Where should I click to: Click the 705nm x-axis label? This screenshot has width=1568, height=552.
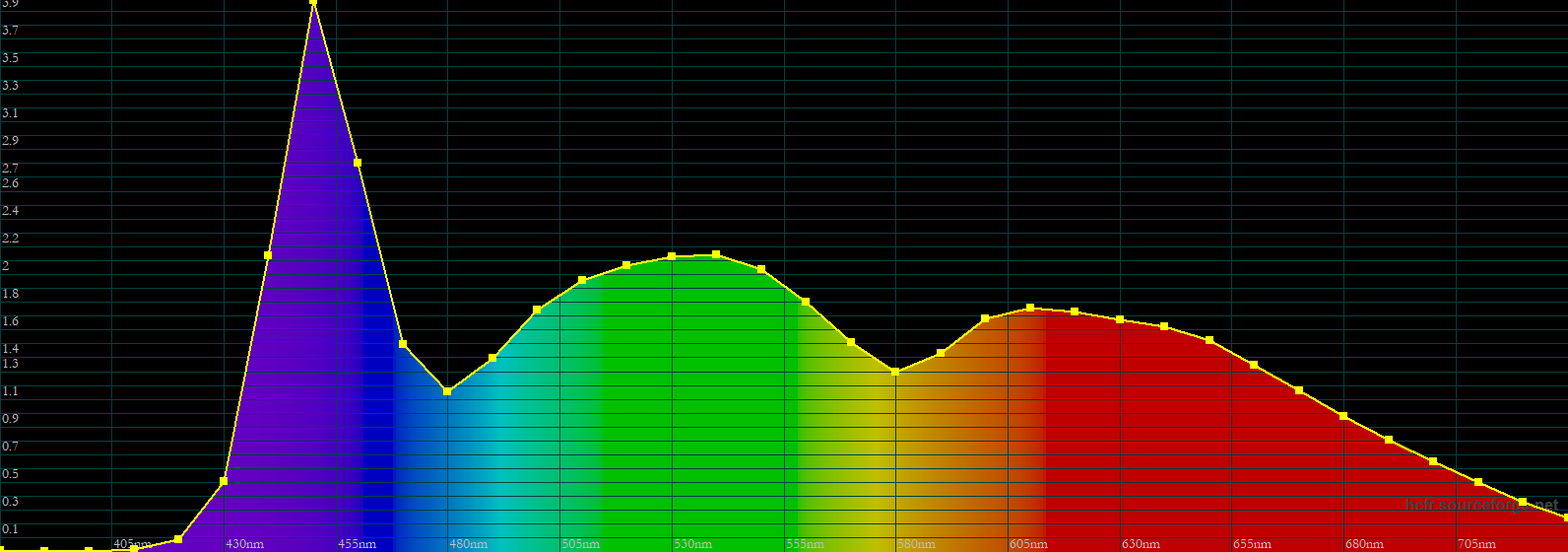pyautogui.click(x=1476, y=544)
